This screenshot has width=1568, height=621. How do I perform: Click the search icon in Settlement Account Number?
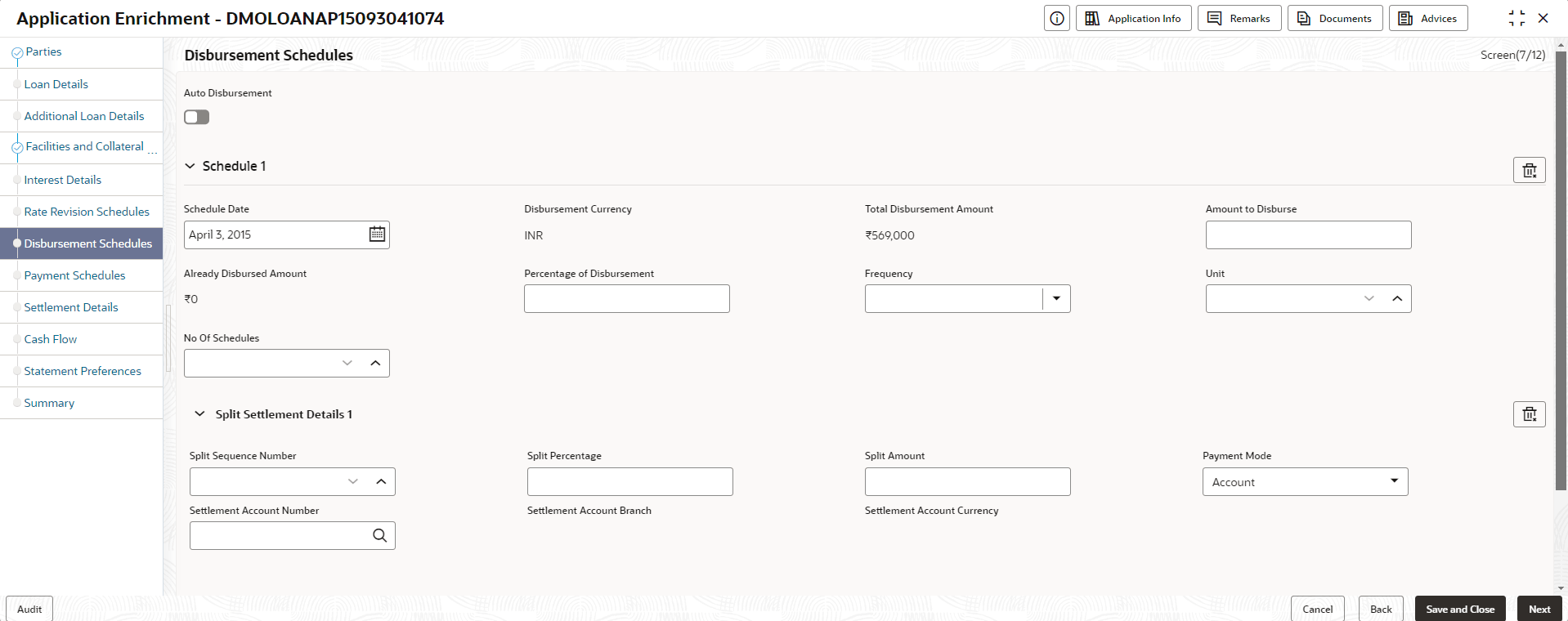(x=379, y=535)
